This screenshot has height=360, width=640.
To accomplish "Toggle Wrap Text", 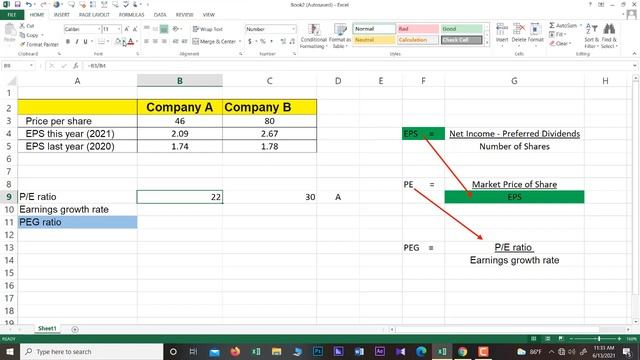I will tap(208, 29).
